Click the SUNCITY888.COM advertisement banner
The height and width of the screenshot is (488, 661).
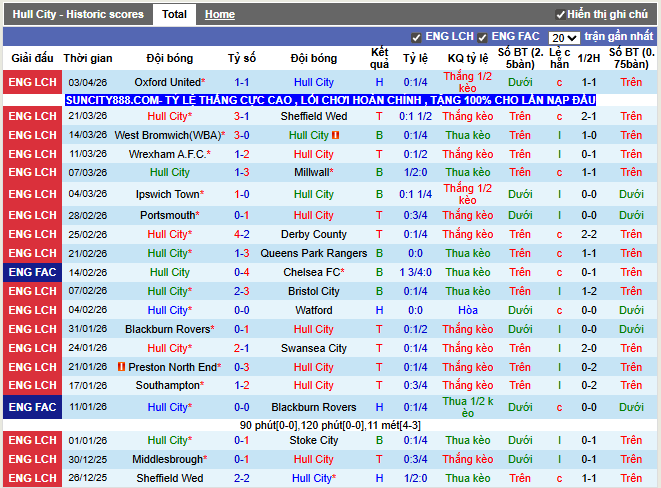point(330,100)
